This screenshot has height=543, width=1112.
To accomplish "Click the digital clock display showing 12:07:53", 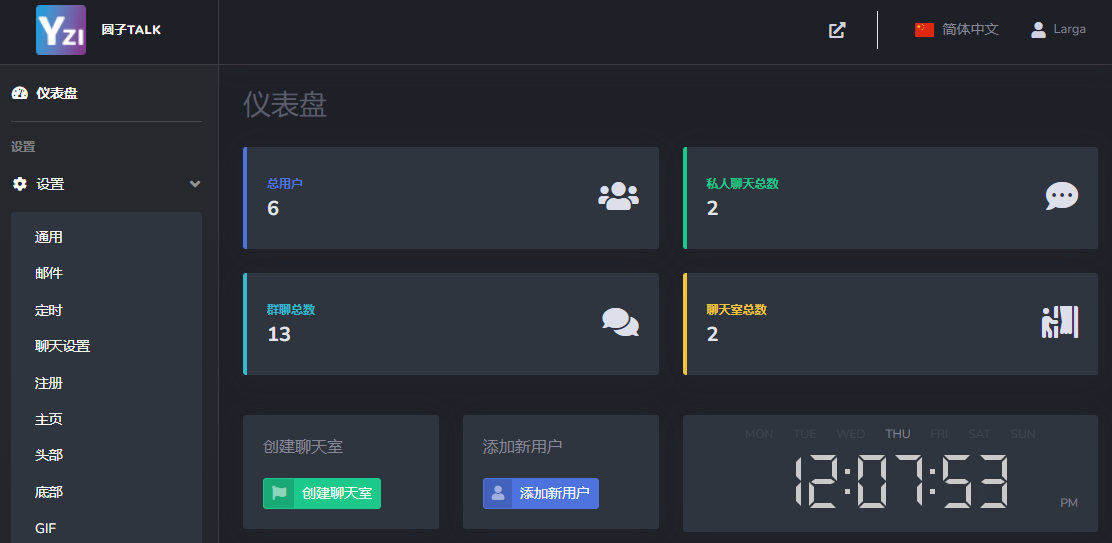I will (901, 481).
